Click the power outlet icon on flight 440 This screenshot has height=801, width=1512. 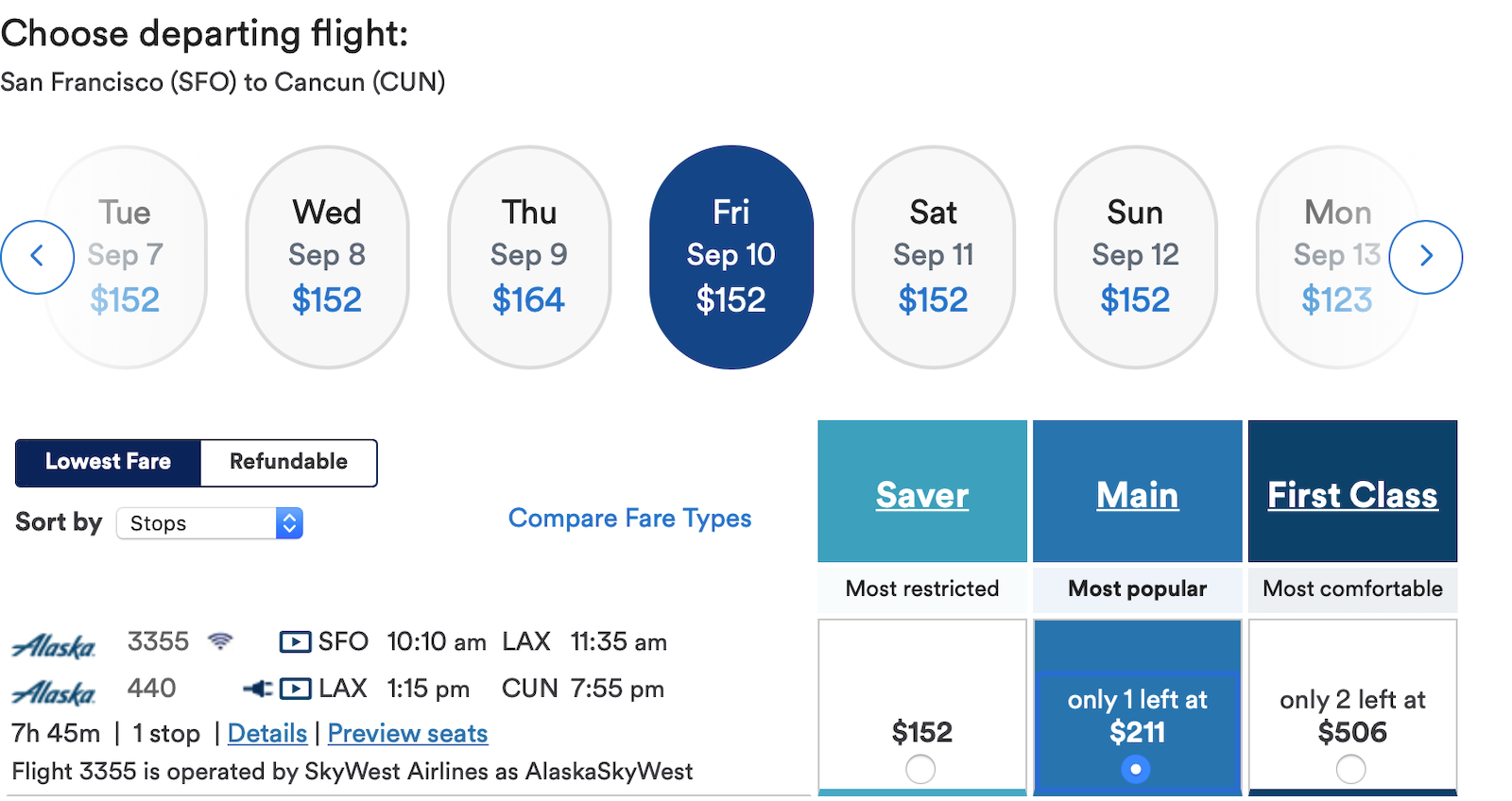coord(257,689)
